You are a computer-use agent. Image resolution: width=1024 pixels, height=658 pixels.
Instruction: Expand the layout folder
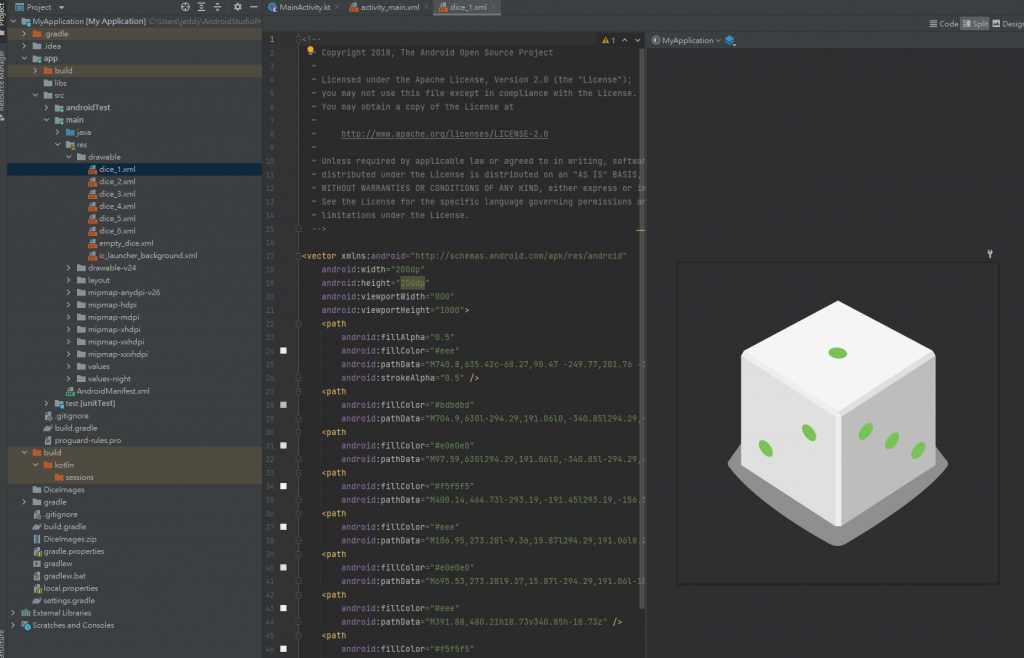(x=69, y=280)
